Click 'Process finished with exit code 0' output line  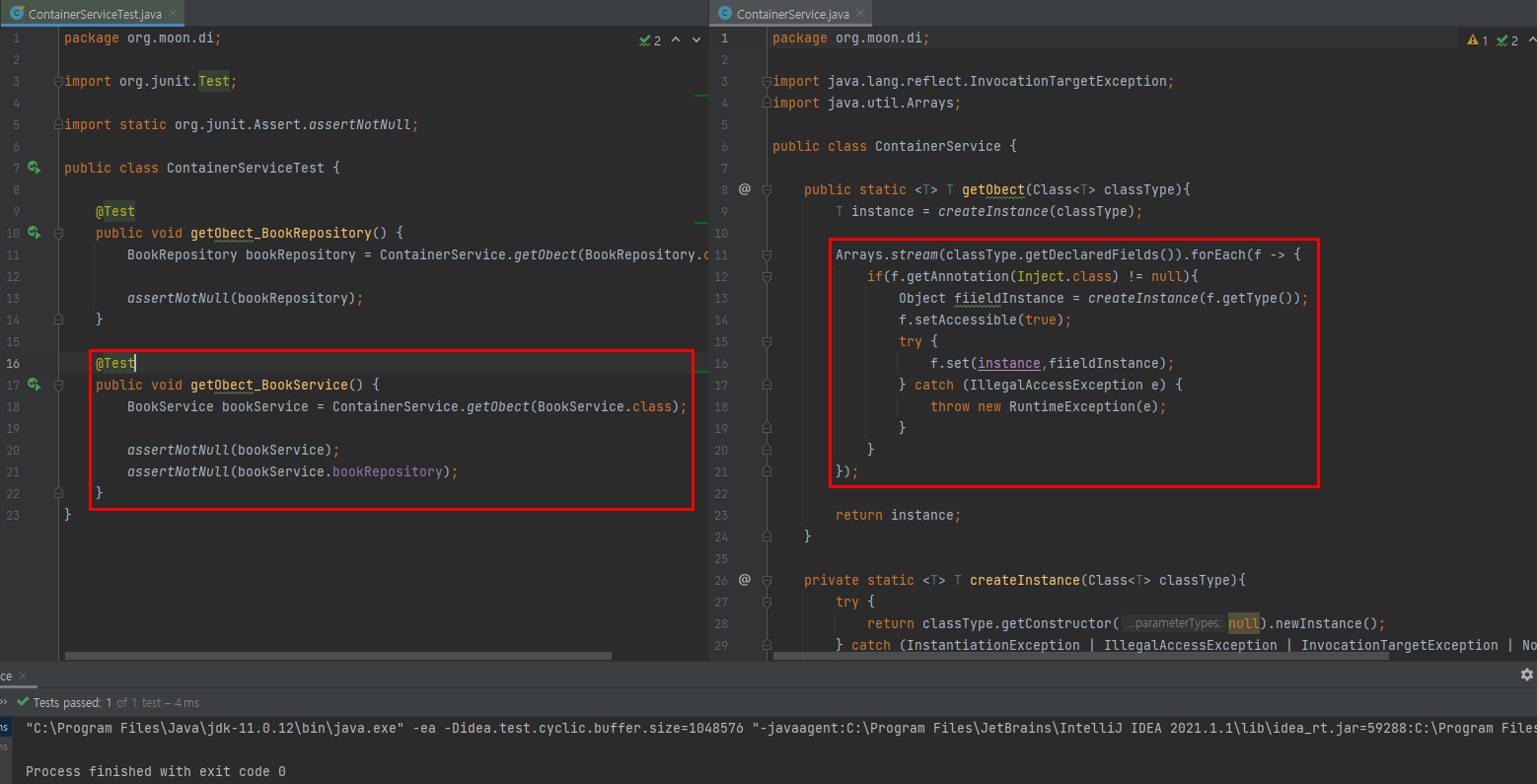156,771
